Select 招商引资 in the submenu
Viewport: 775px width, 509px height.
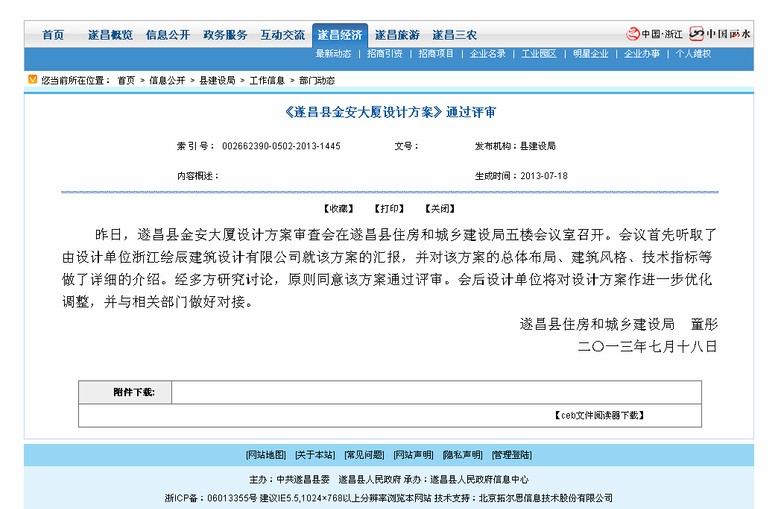[384, 54]
